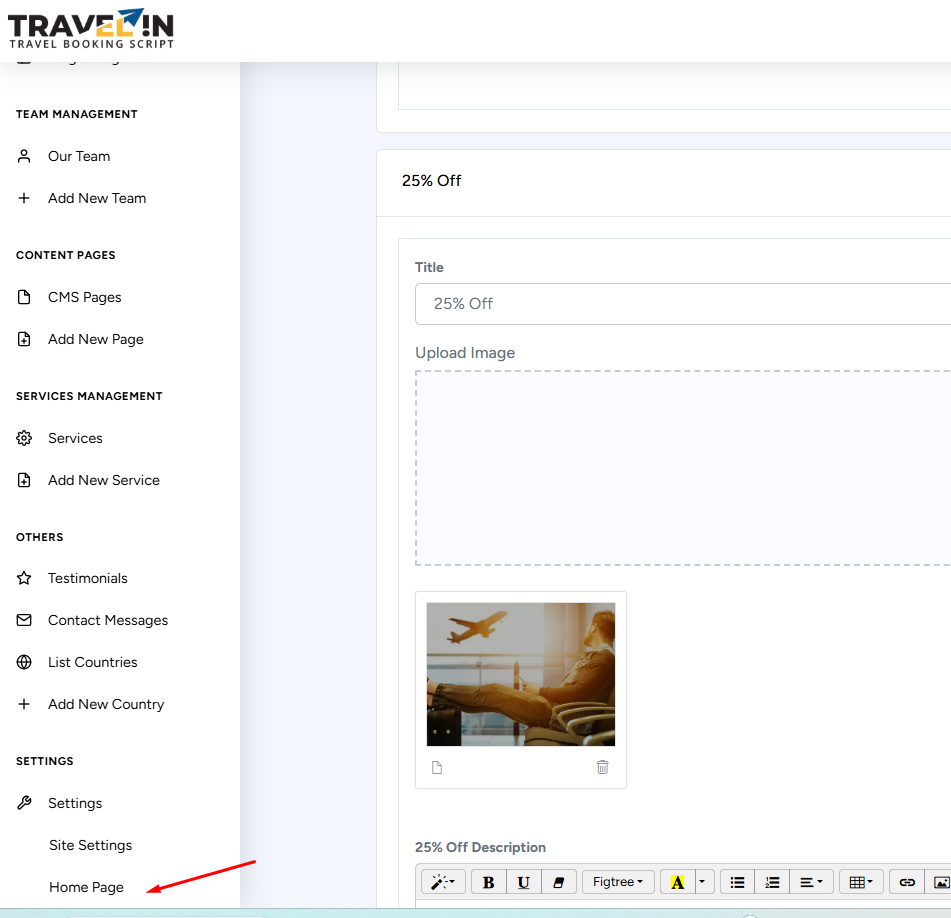Expand the text color options arrow

tap(702, 882)
